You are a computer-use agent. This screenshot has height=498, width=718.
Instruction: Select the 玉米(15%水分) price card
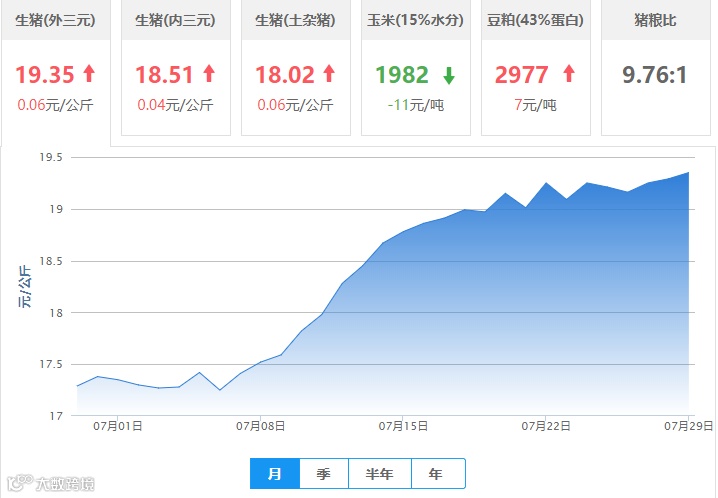(416, 68)
